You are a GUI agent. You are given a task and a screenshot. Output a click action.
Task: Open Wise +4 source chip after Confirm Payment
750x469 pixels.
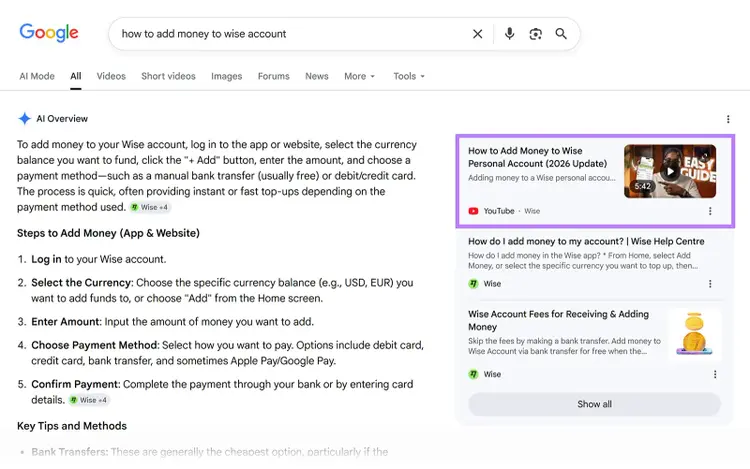coord(88,400)
